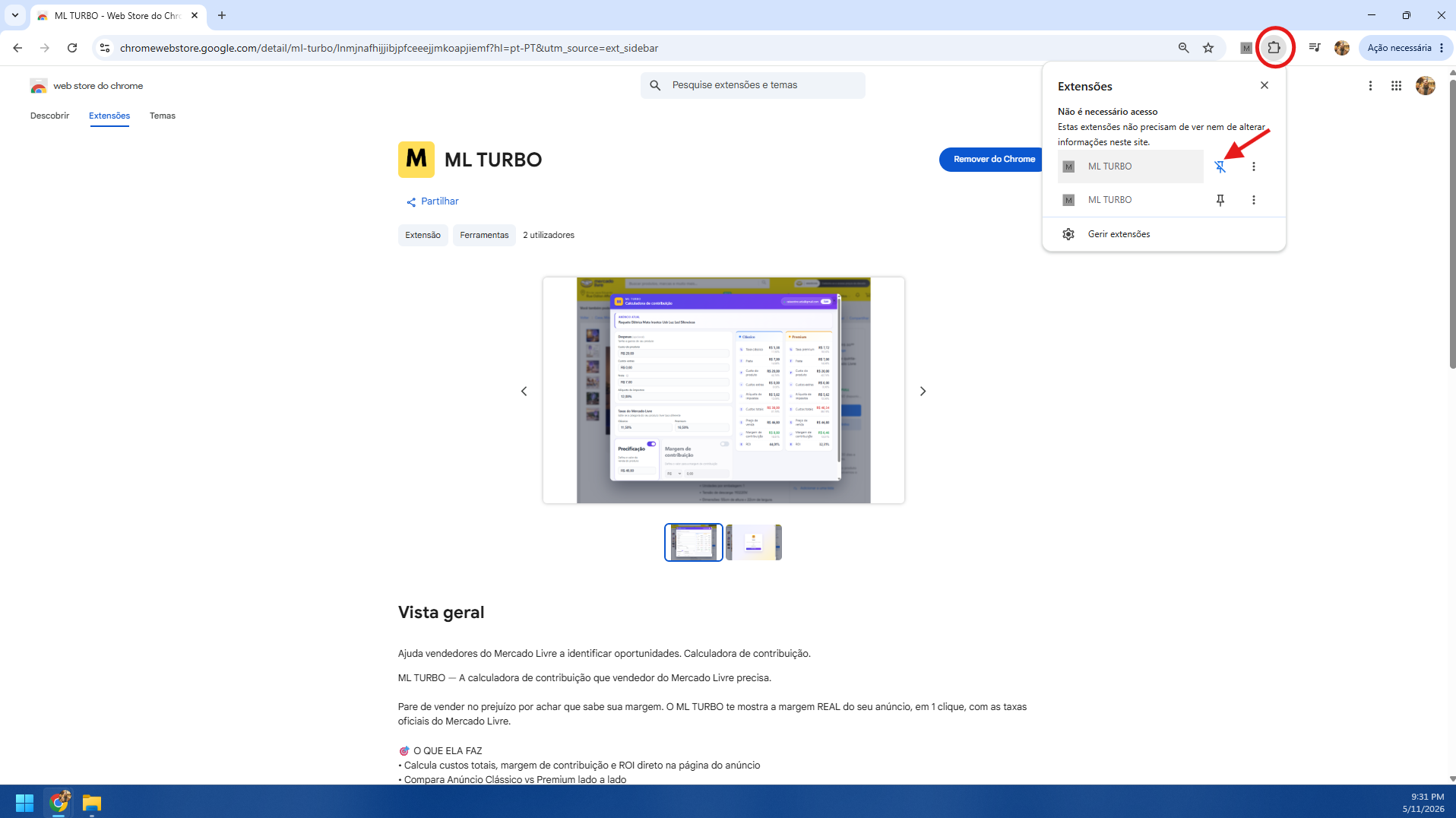Open the media controls toolbar icon

click(1315, 48)
